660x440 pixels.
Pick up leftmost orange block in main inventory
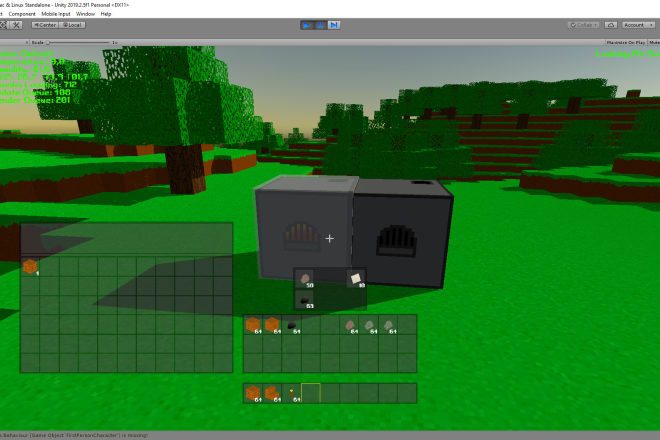[x=253, y=325]
